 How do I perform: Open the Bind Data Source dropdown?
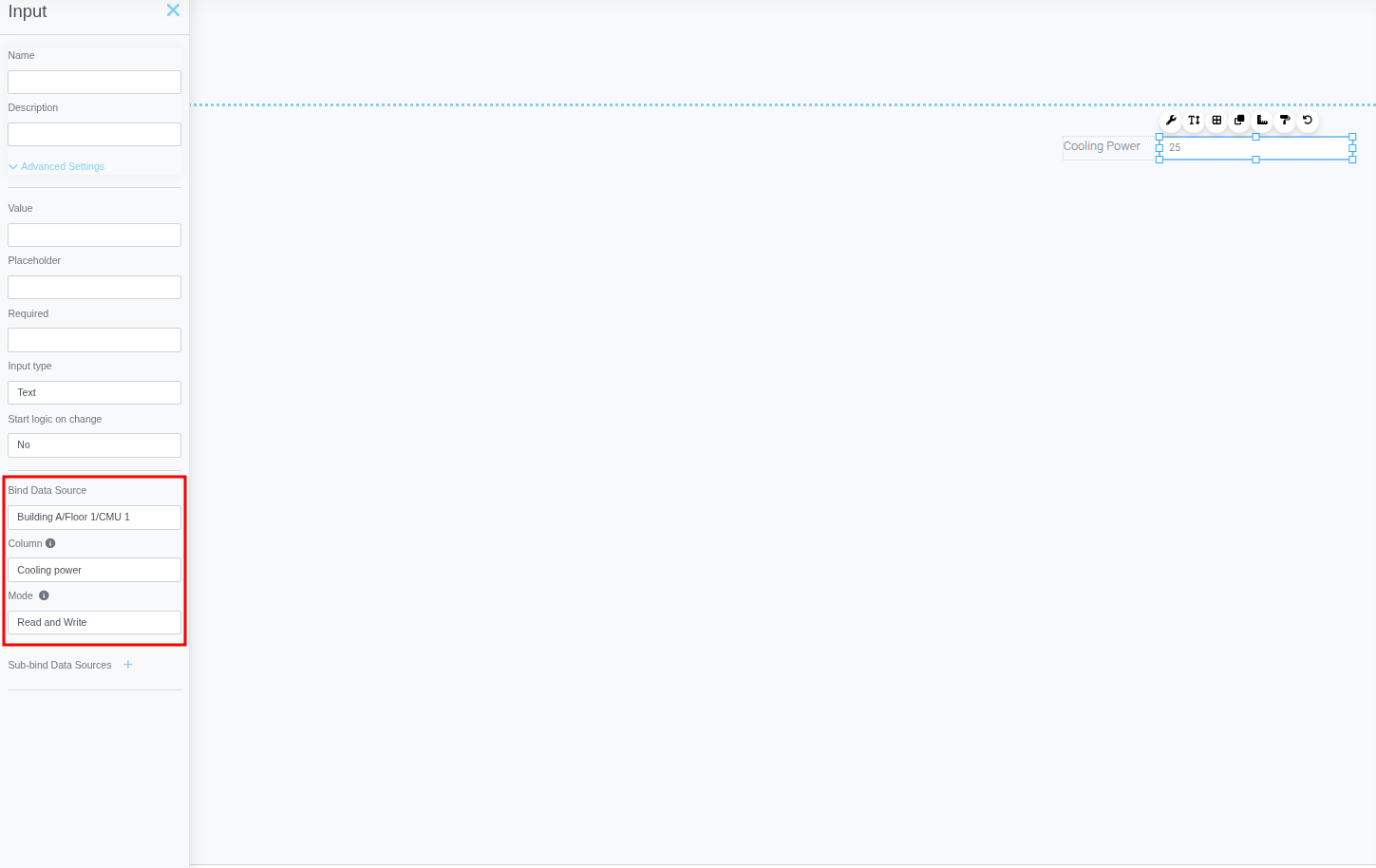tap(94, 518)
